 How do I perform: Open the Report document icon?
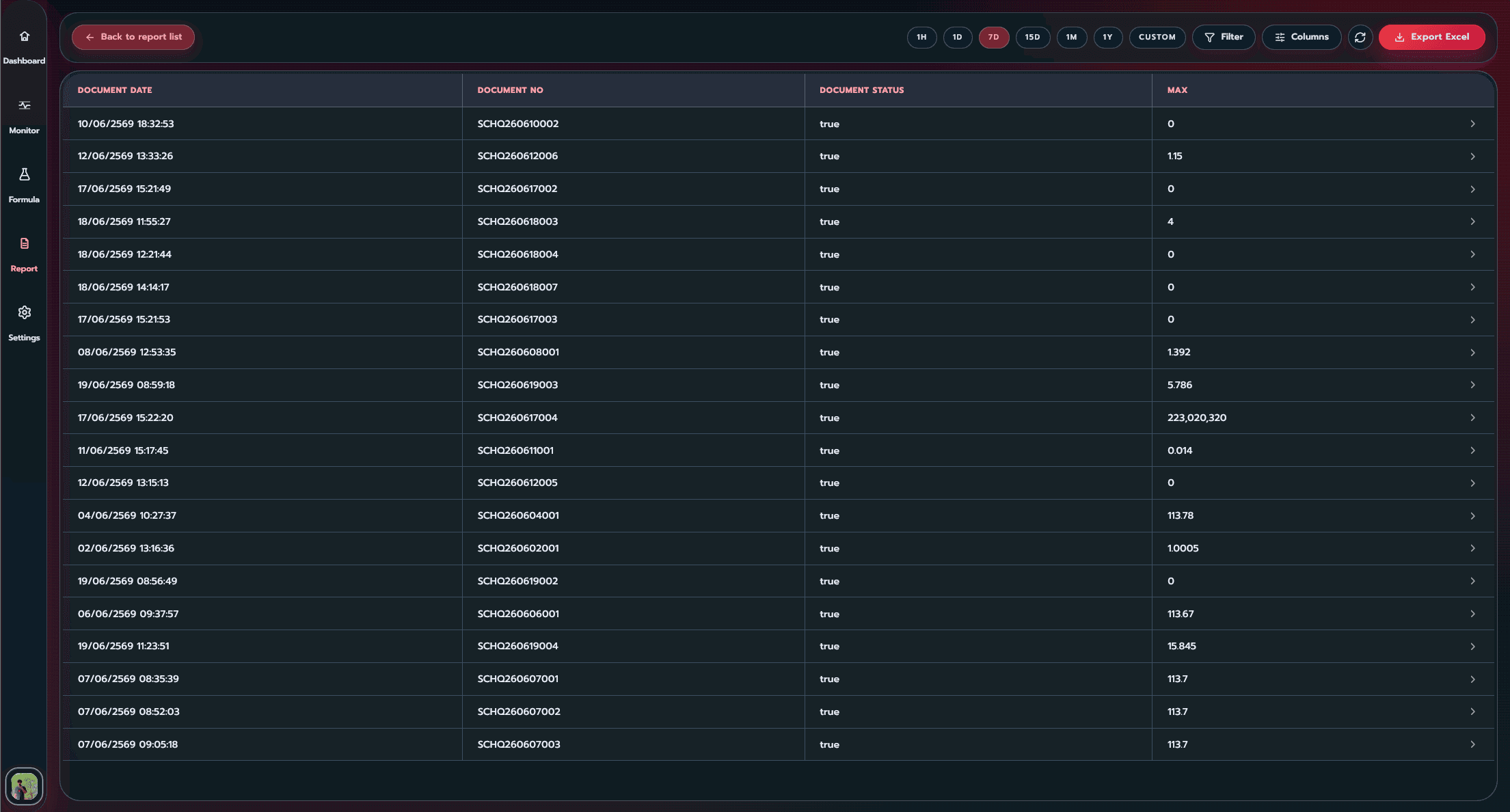coord(25,243)
